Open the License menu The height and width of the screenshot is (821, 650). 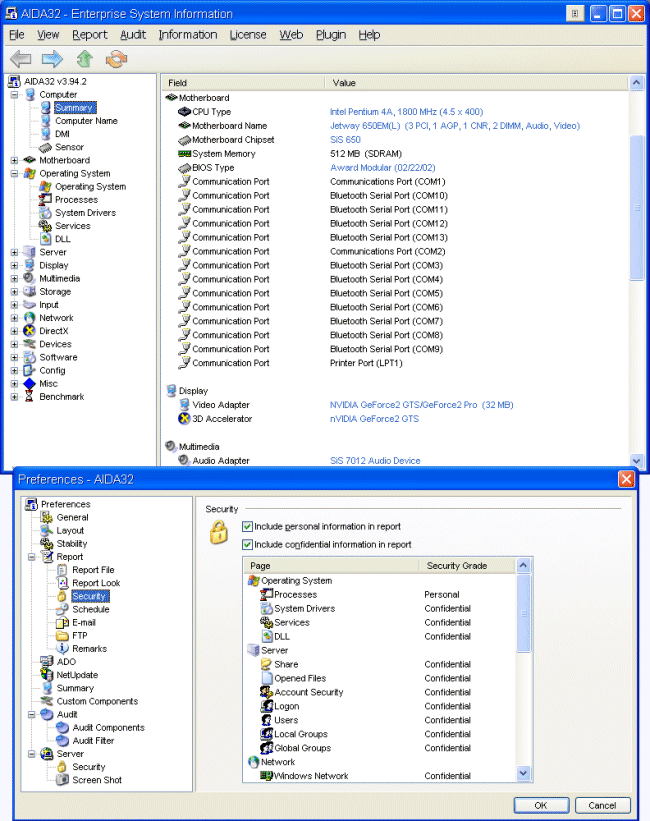pyautogui.click(x=248, y=35)
